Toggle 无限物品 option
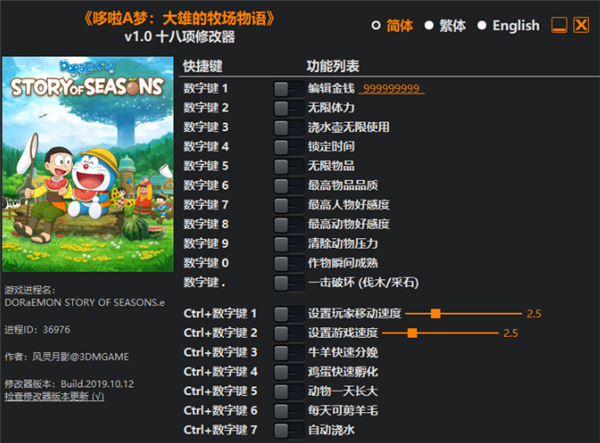This screenshot has width=600, height=443. [289, 167]
